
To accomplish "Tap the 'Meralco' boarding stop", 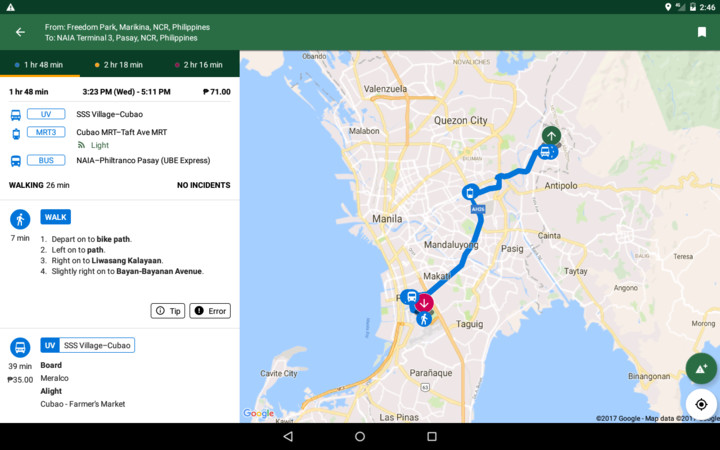I will pos(54,378).
